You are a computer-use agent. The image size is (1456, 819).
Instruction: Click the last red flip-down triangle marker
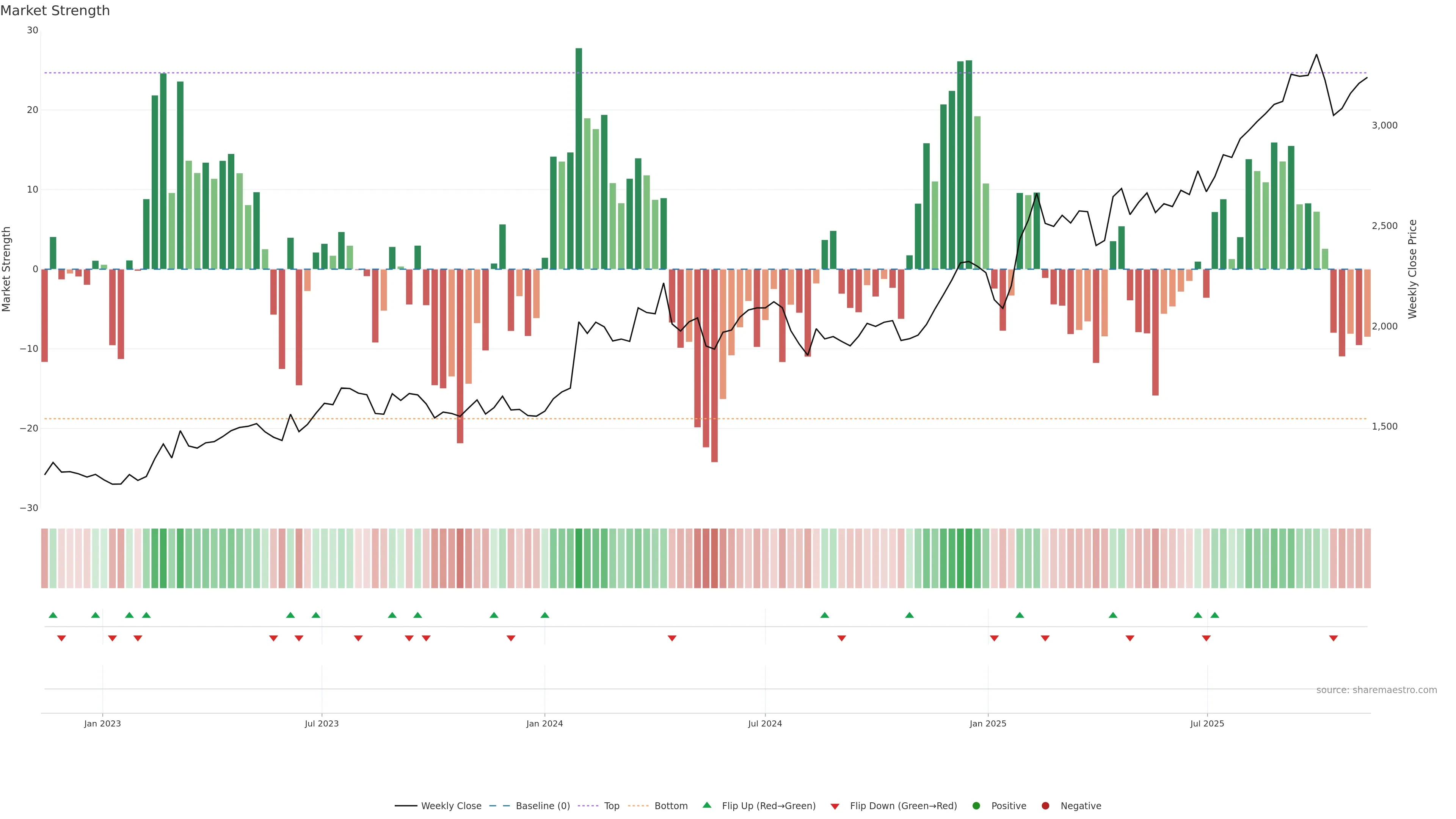(x=1334, y=638)
